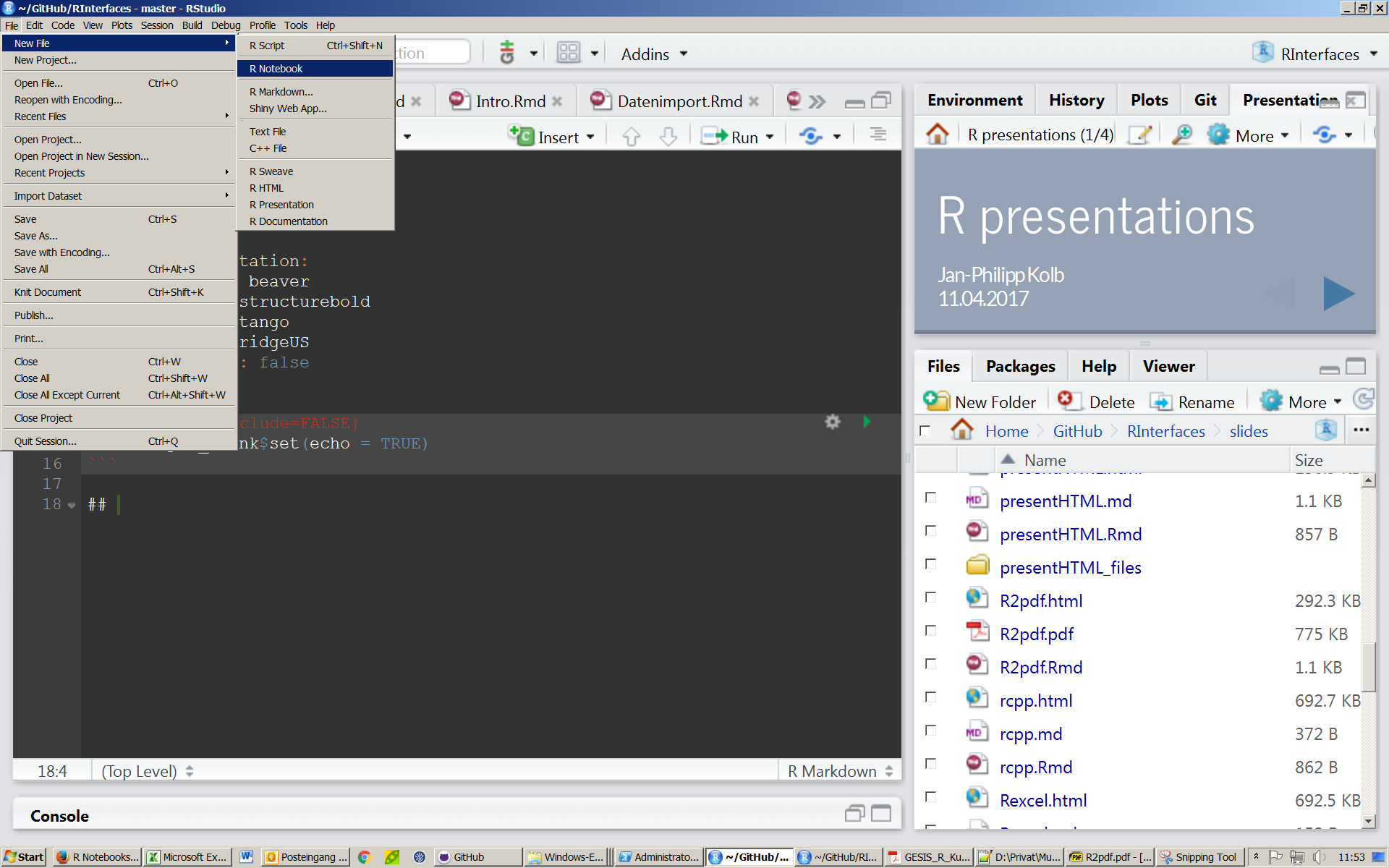Select the rcpp.Rmd file checkbox

pyautogui.click(x=930, y=764)
